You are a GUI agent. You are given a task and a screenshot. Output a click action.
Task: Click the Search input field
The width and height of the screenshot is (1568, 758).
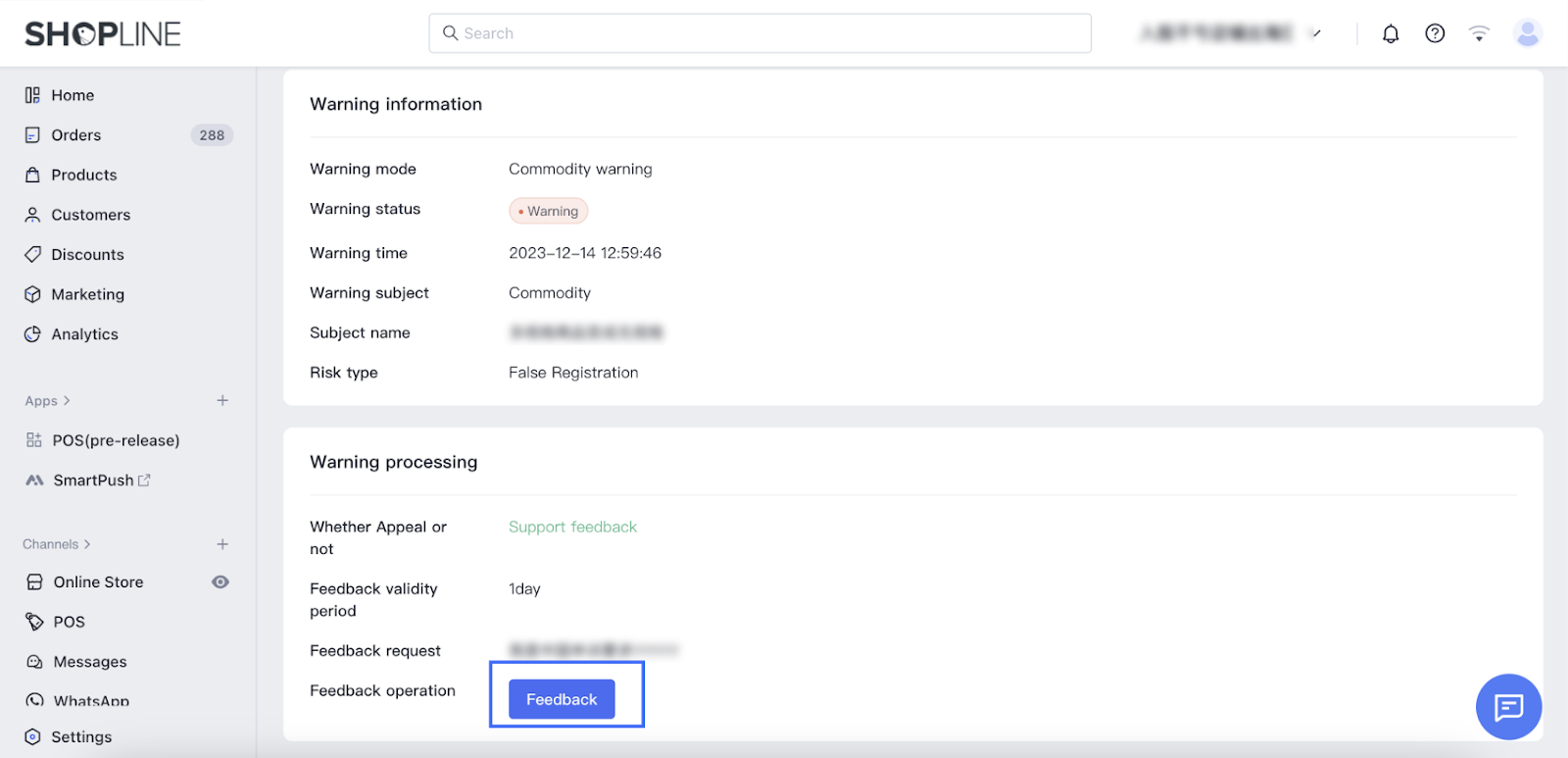(x=759, y=33)
